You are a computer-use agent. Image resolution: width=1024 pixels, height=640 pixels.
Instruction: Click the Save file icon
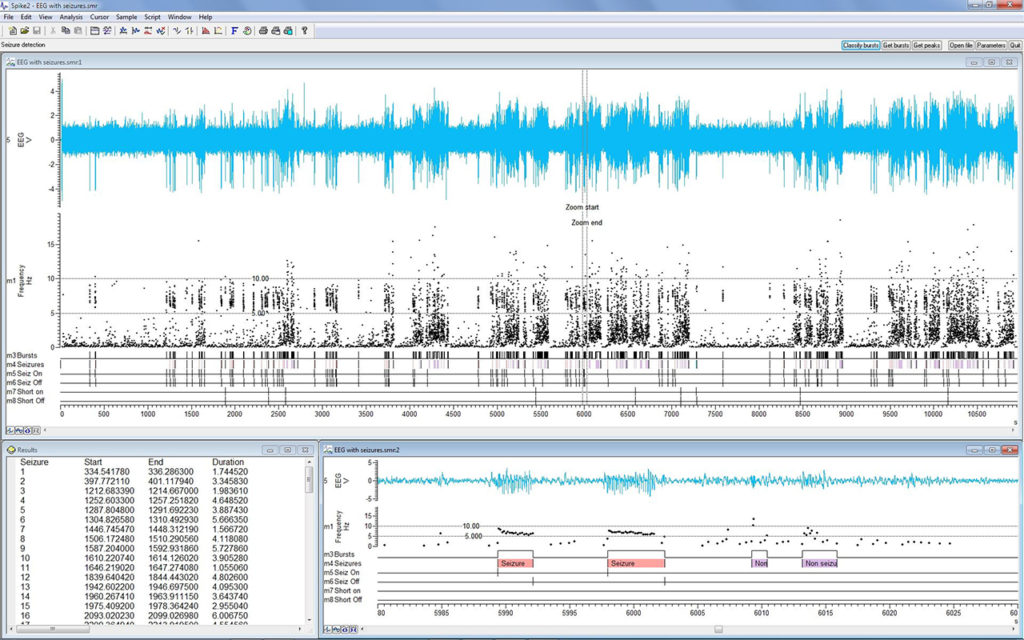point(37,31)
